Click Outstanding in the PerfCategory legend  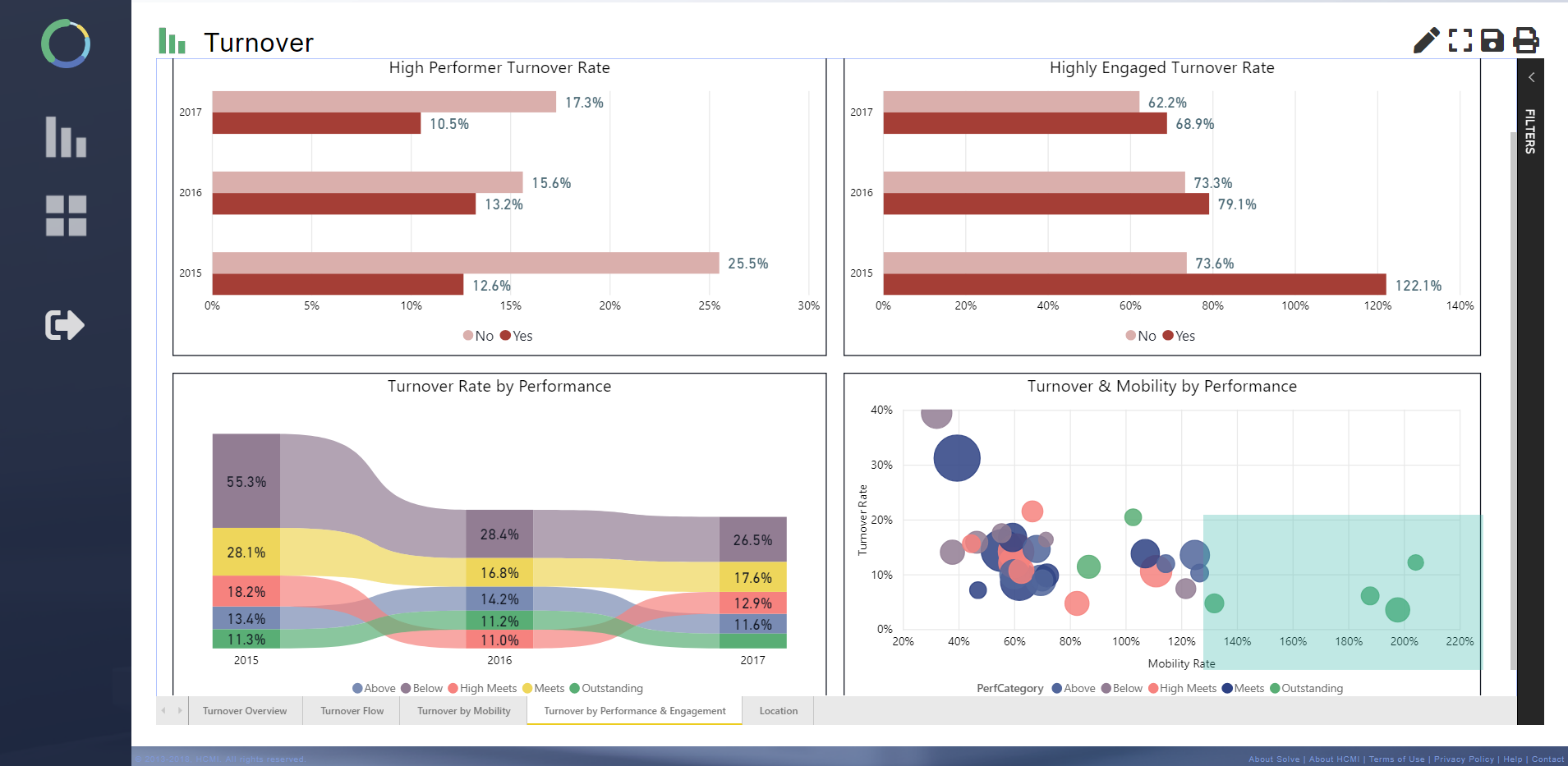(1306, 688)
